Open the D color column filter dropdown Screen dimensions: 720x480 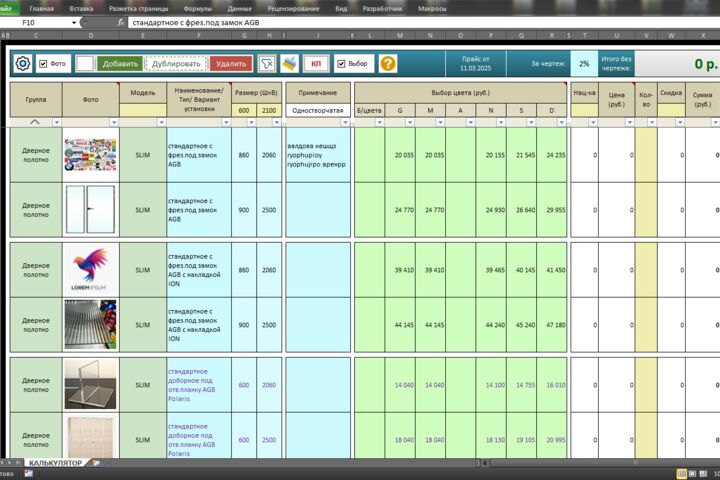[562, 122]
